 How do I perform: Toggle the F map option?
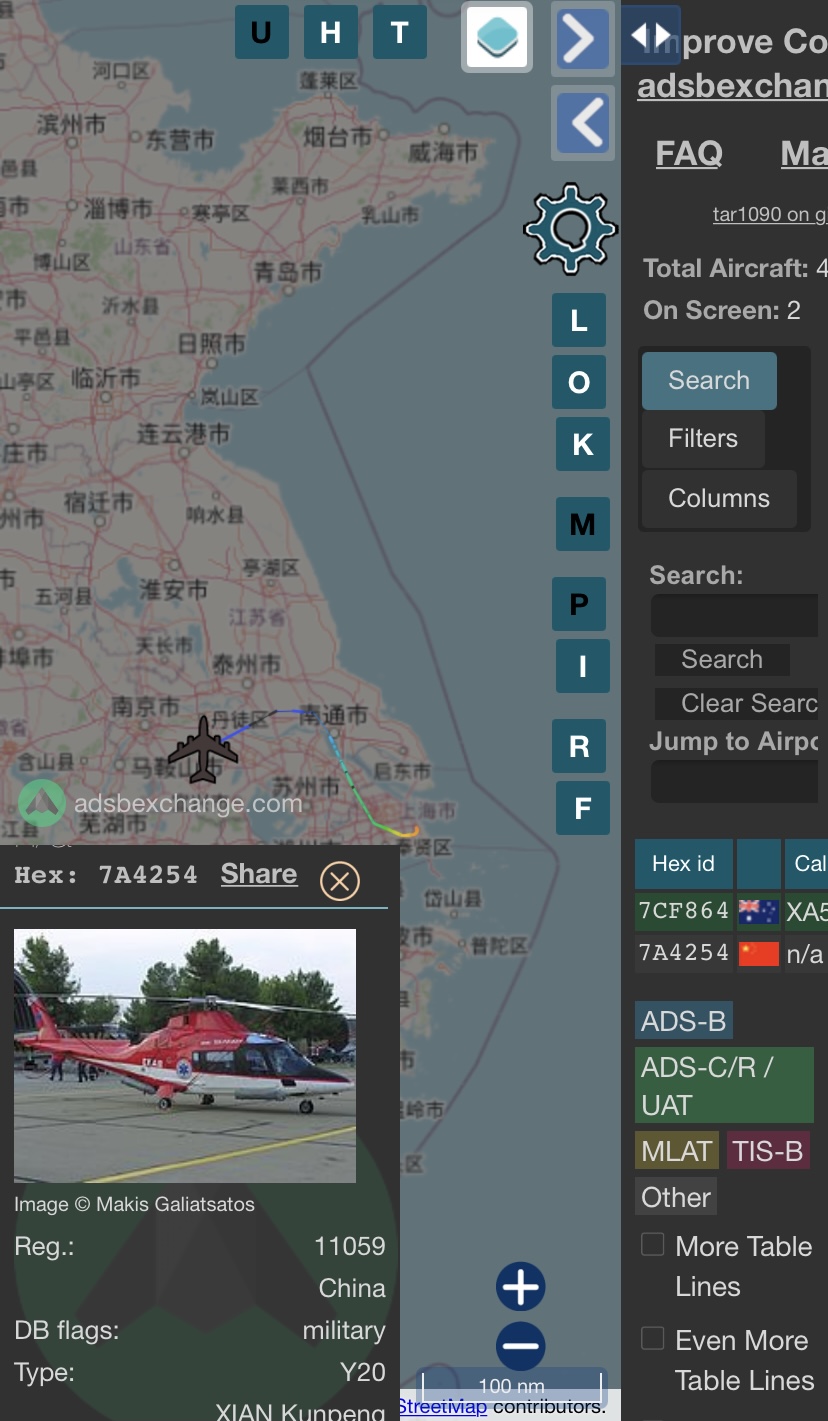coord(583,808)
